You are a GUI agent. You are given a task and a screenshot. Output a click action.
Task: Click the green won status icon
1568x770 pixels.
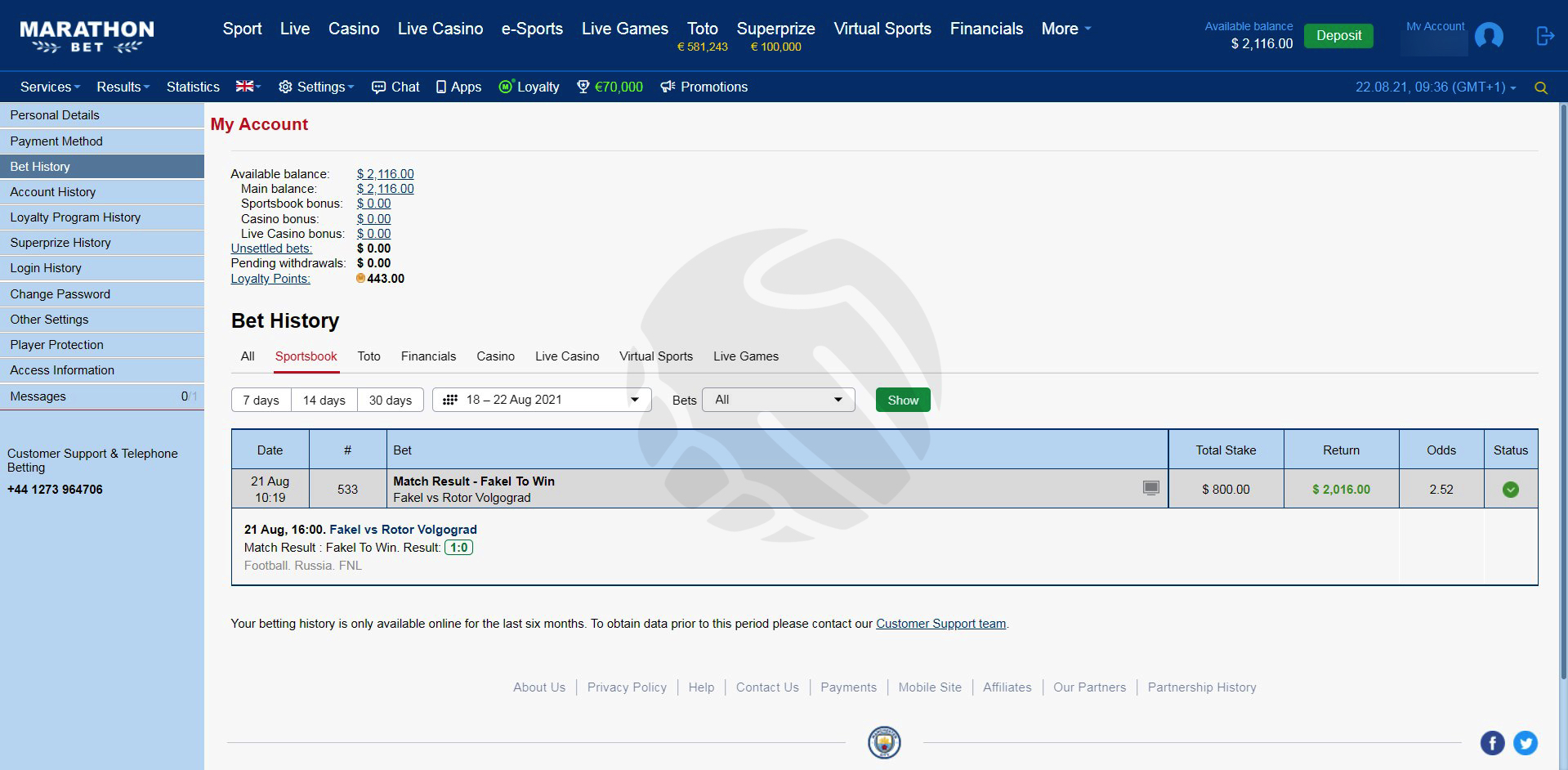[1510, 490]
